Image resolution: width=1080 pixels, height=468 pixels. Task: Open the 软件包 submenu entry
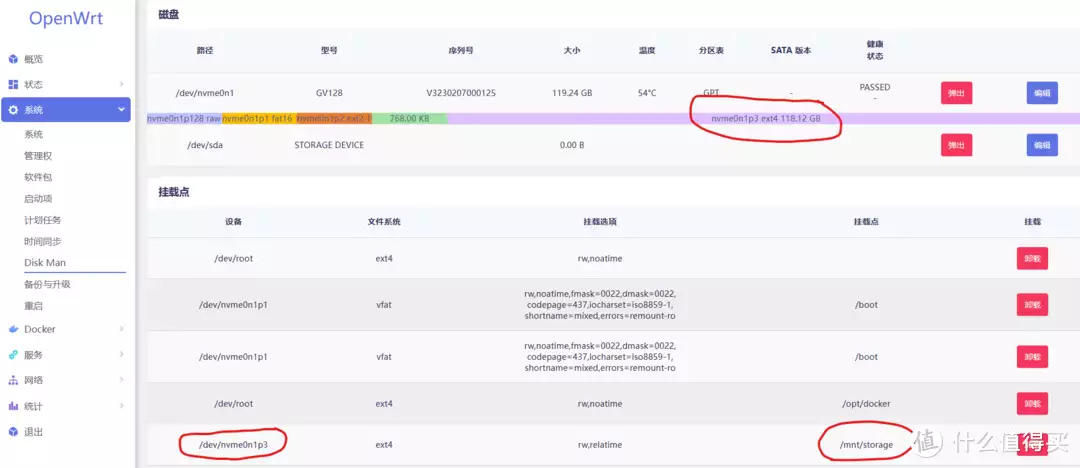point(38,177)
